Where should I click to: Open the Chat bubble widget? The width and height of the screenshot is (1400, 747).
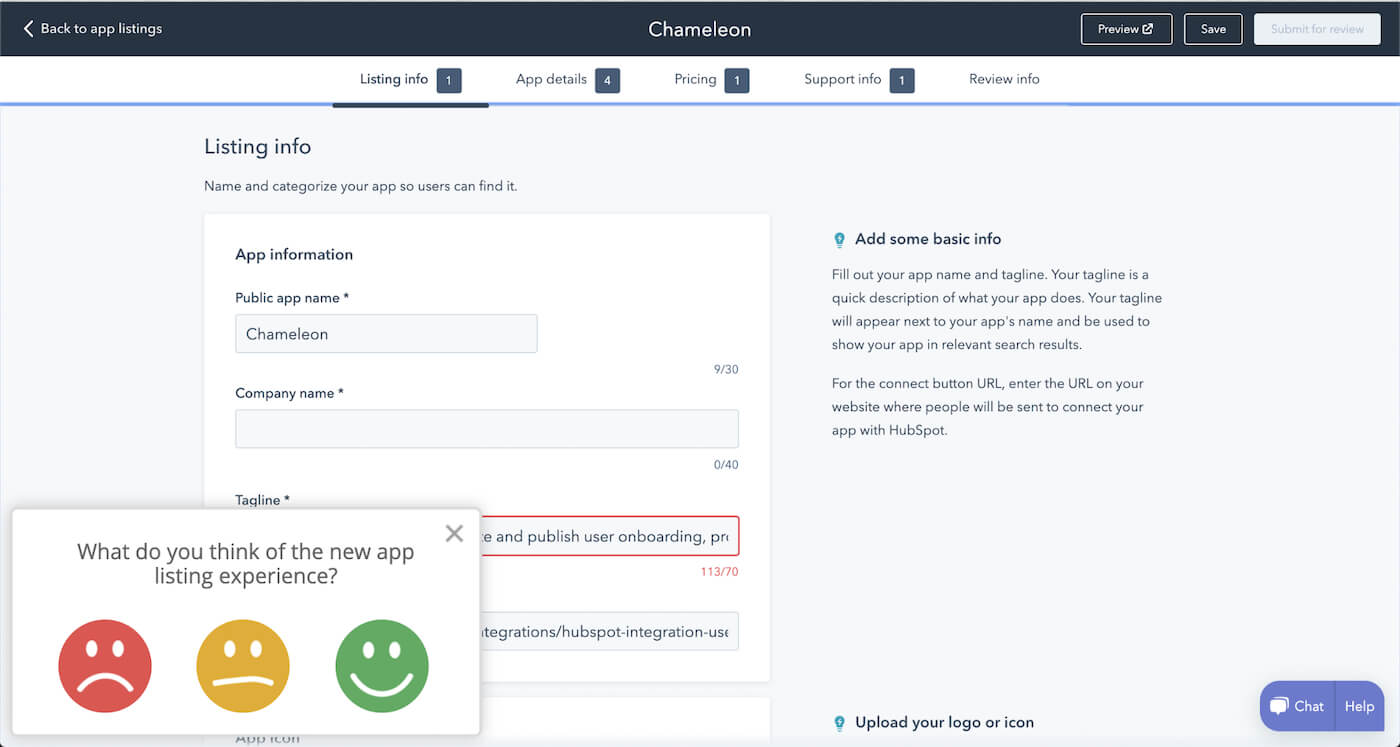tap(1297, 706)
